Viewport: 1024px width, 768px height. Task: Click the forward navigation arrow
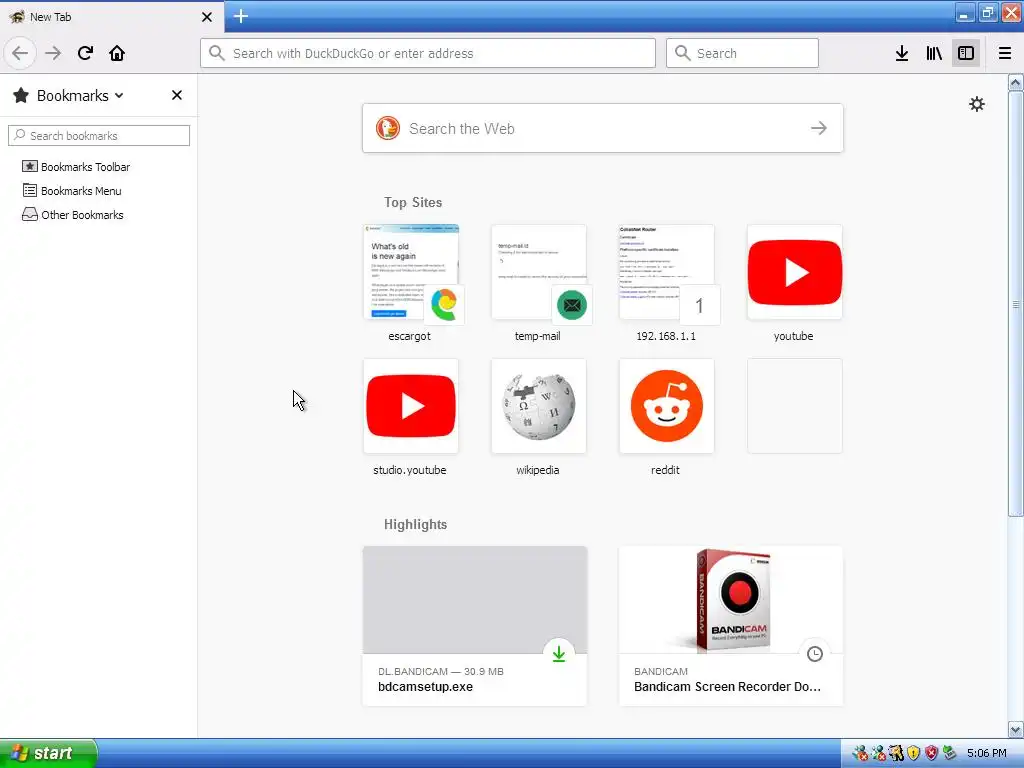tap(53, 53)
